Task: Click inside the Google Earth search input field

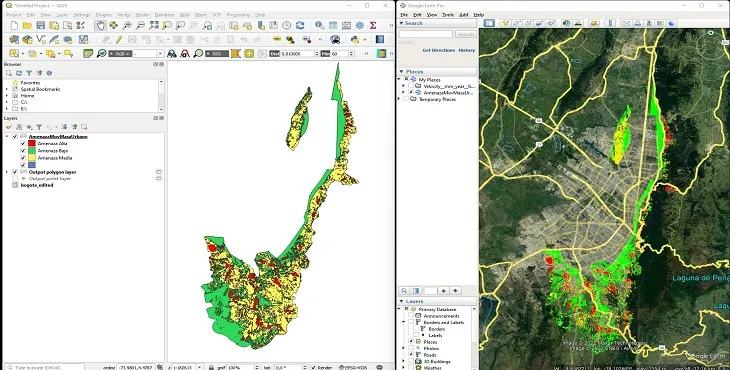Action: [426, 34]
